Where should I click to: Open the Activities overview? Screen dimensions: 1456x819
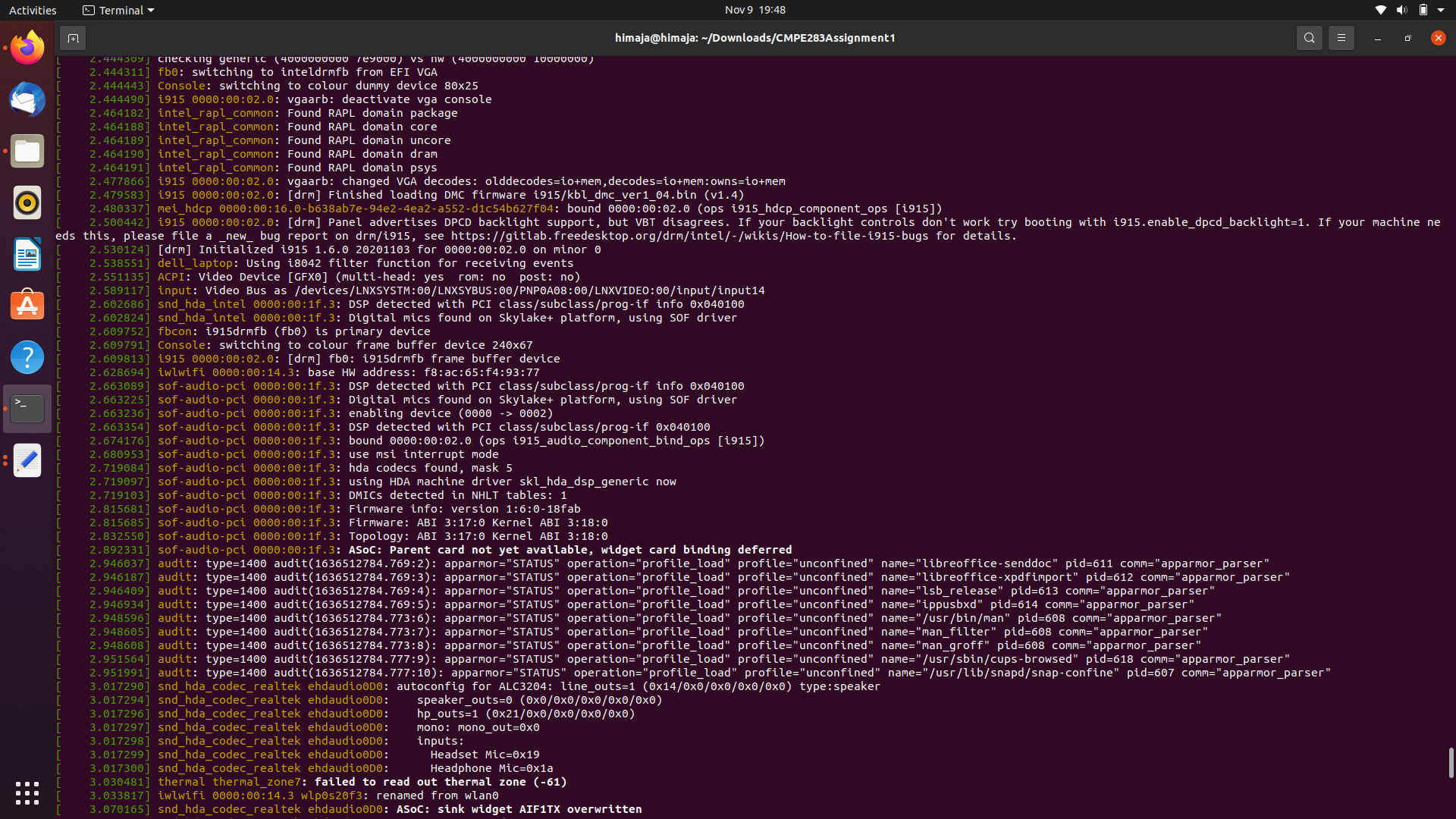pos(33,10)
